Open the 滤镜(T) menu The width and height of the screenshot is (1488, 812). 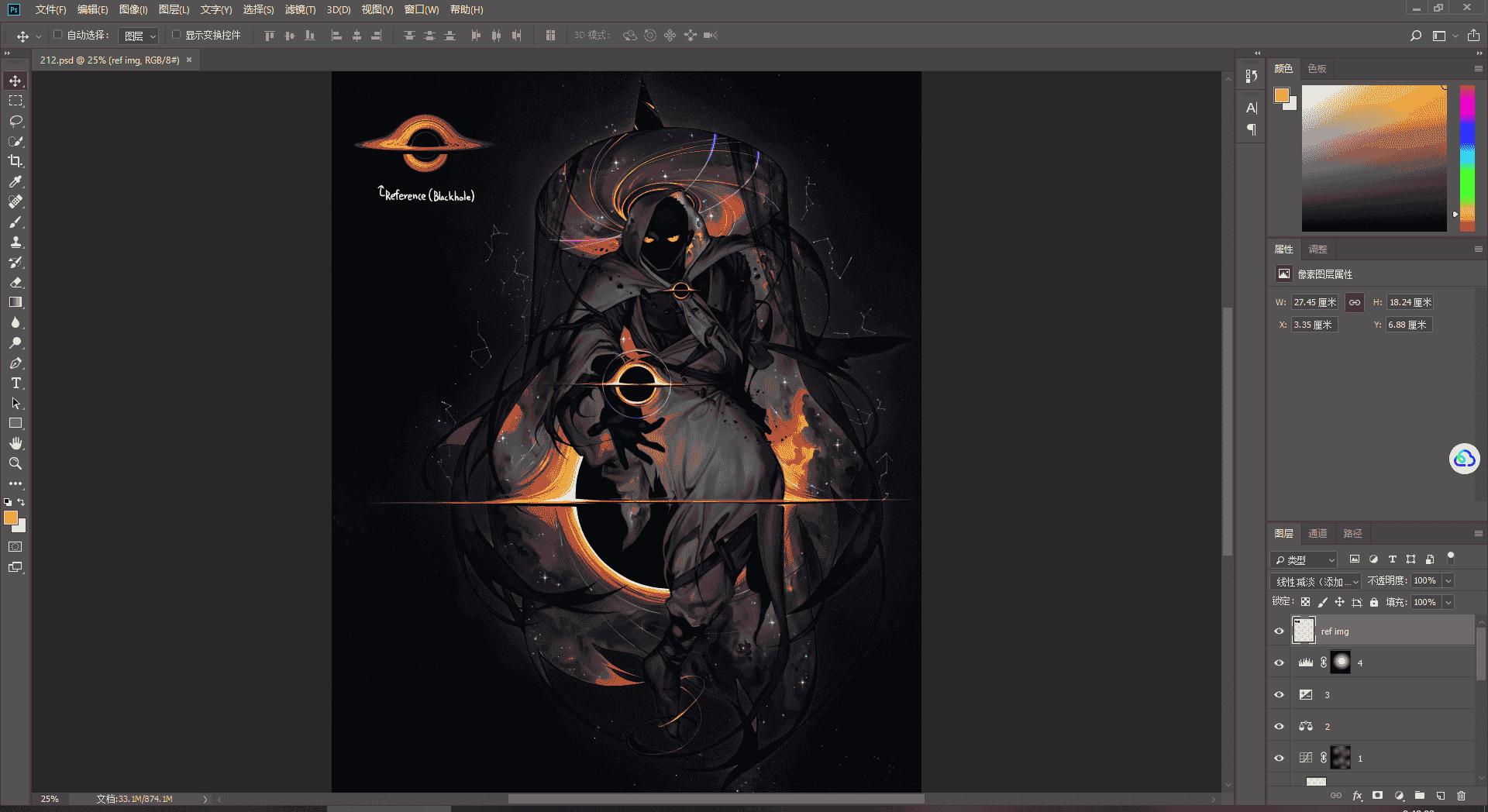[x=300, y=9]
